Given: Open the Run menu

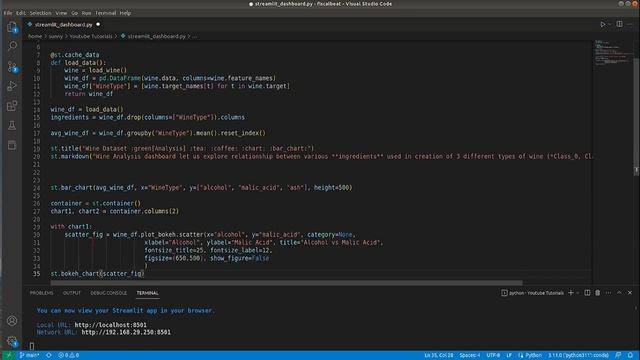Looking at the screenshot, I should click(x=86, y=13).
